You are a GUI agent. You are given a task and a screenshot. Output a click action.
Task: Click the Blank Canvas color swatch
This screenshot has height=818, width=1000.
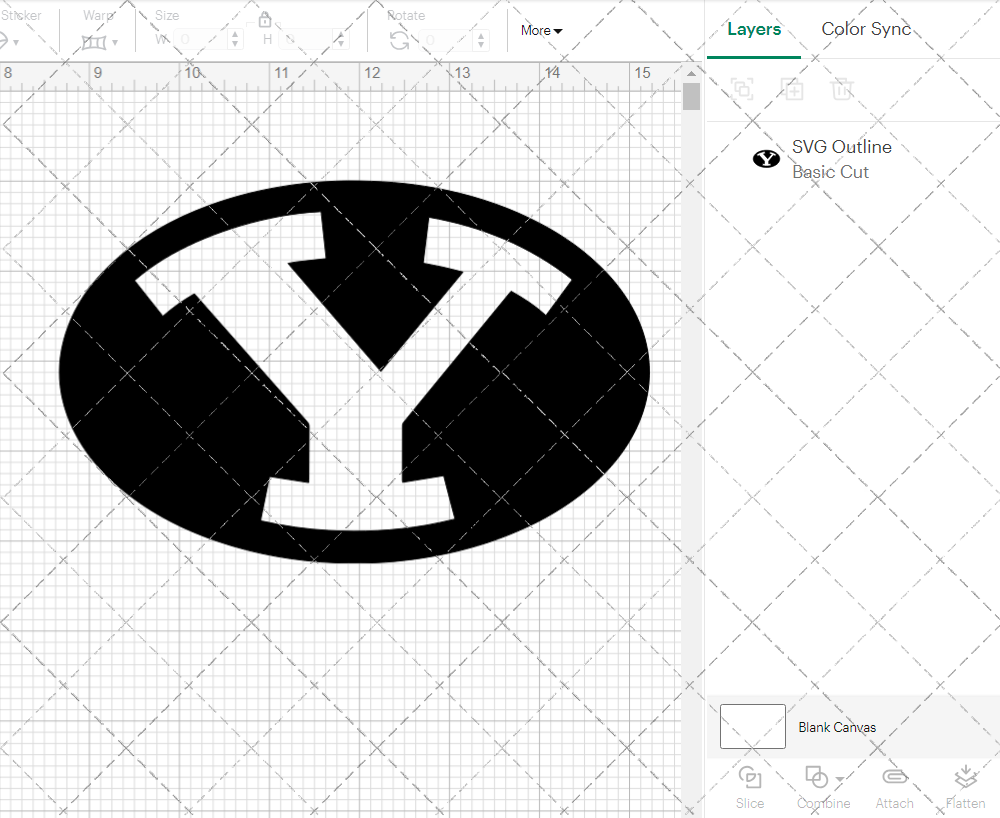752,727
